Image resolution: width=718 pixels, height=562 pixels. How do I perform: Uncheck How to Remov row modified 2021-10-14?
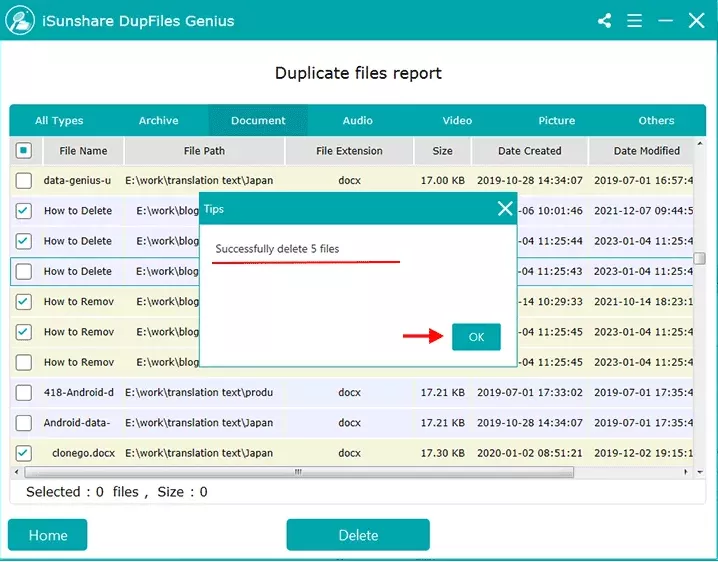tap(23, 301)
